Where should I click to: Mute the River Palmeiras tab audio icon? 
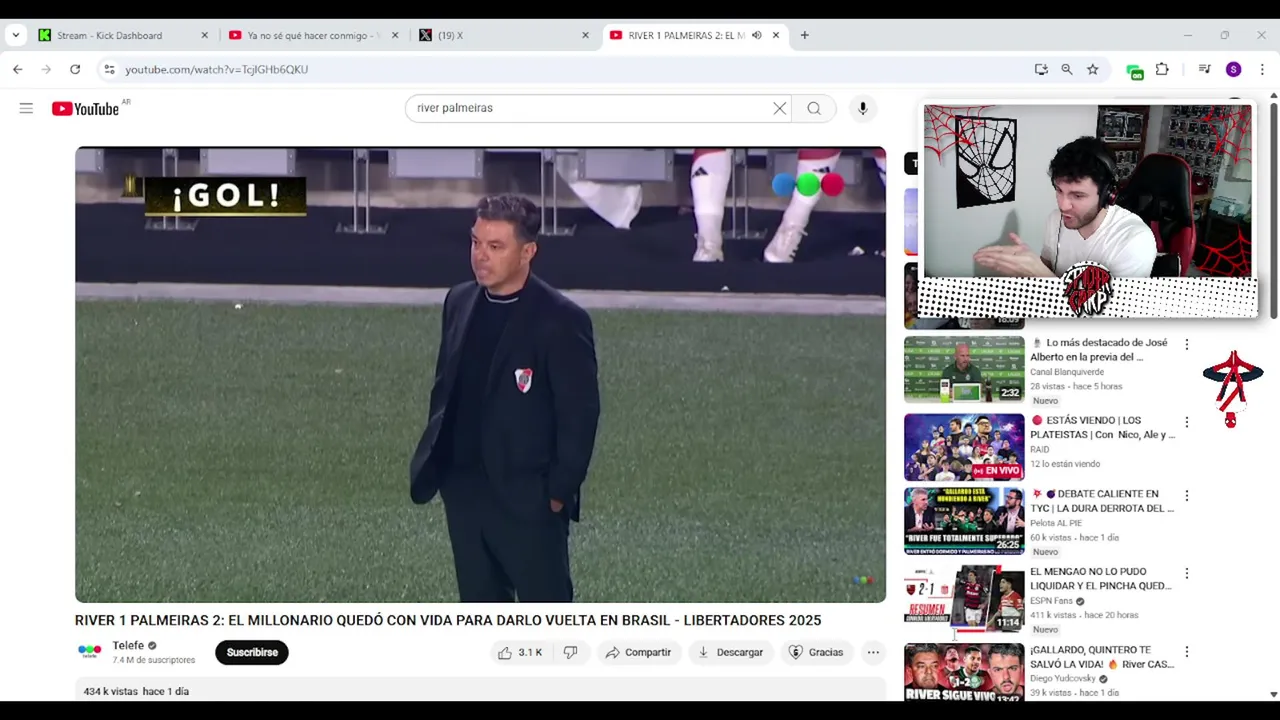[757, 35]
